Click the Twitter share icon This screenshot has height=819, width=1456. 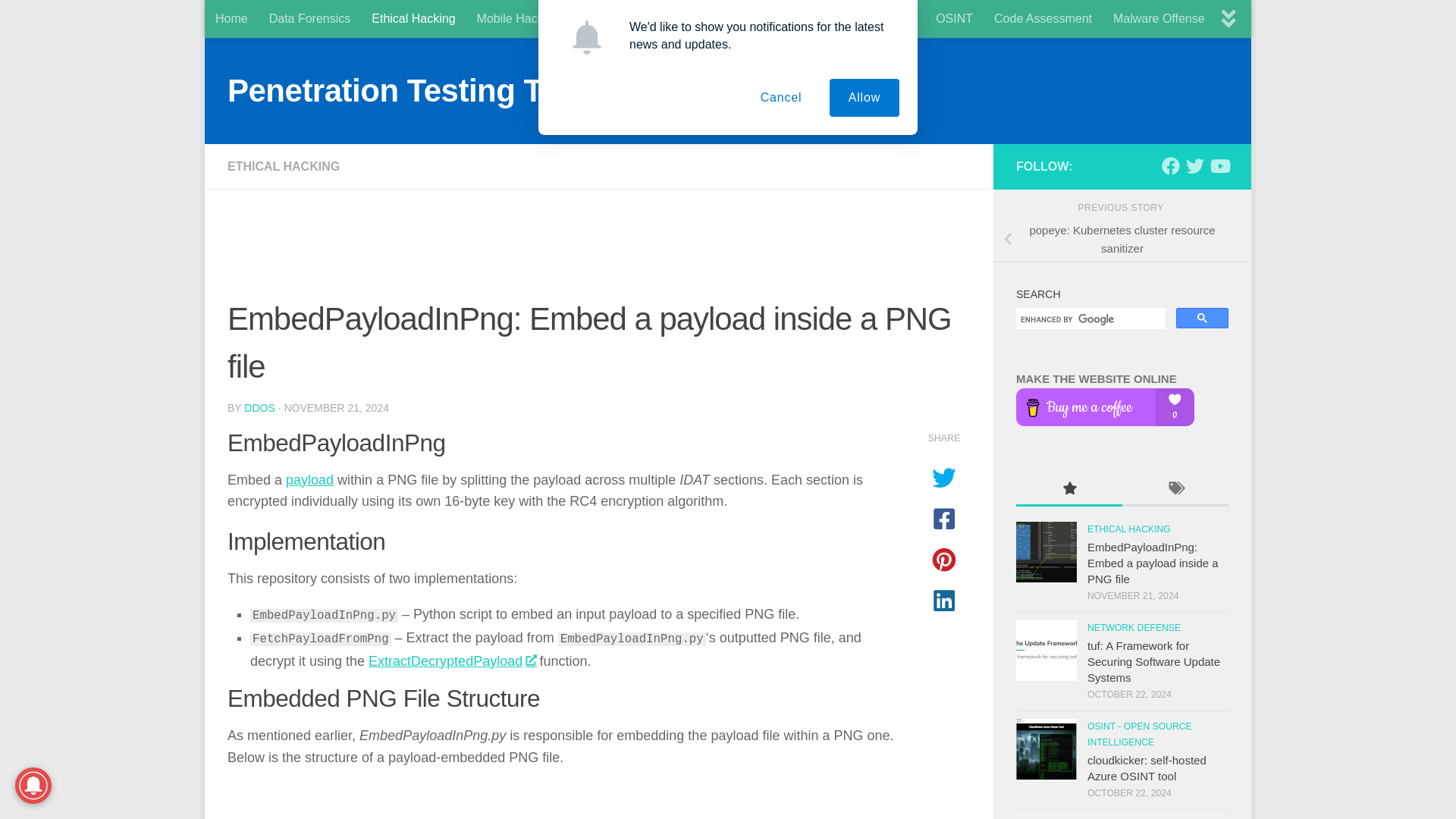pos(944,478)
